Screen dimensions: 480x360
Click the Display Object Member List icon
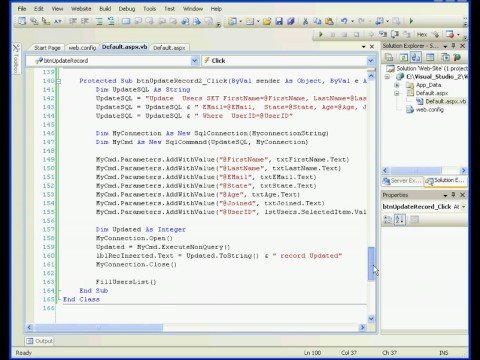22,22
